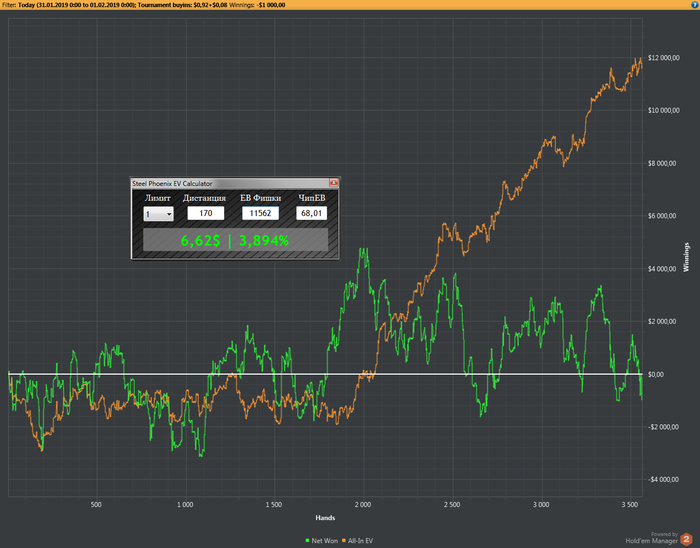The image size is (700, 548).
Task: Click the Winnings axis title
Action: click(686, 257)
